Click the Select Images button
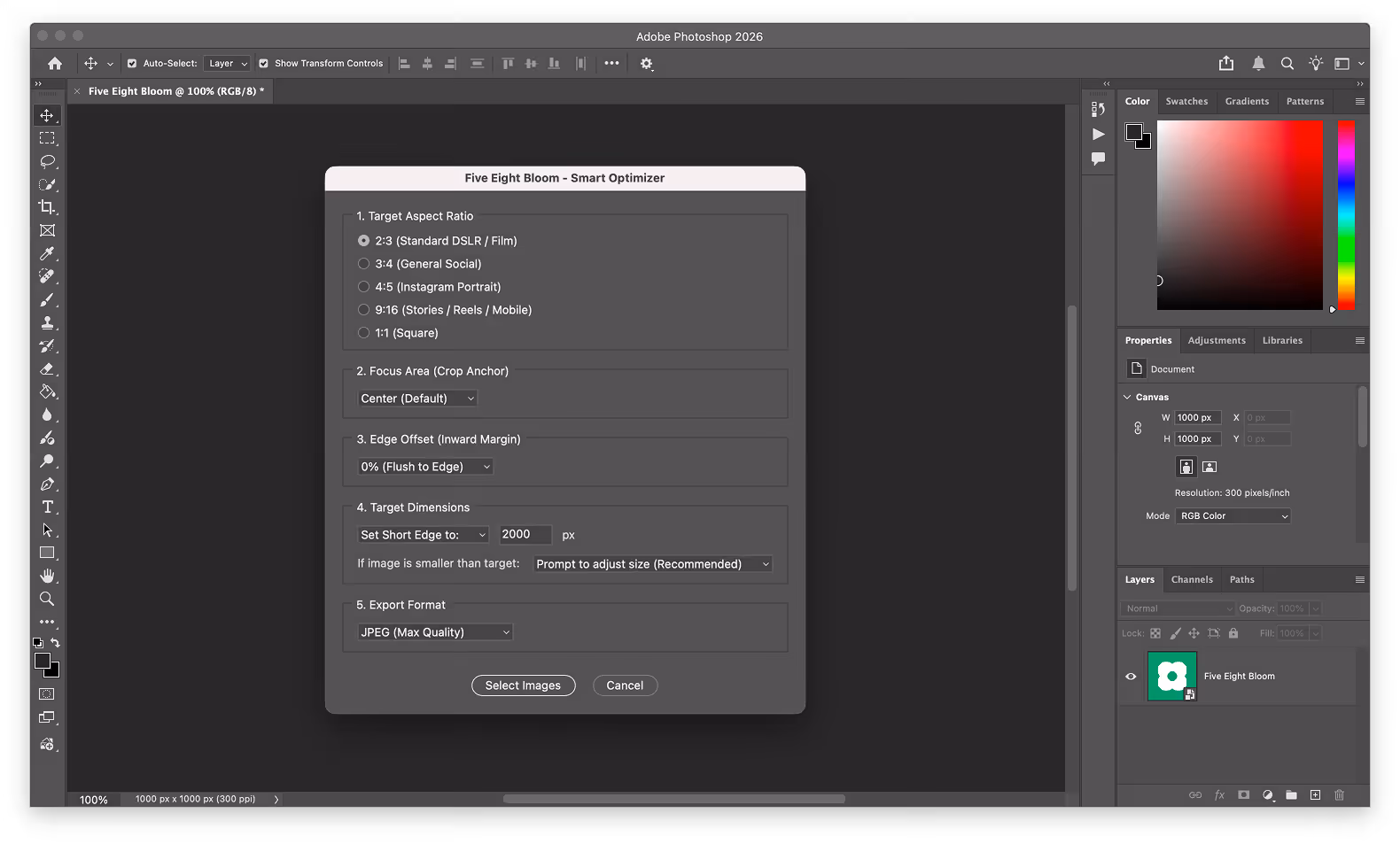1400x844 pixels. click(x=523, y=685)
